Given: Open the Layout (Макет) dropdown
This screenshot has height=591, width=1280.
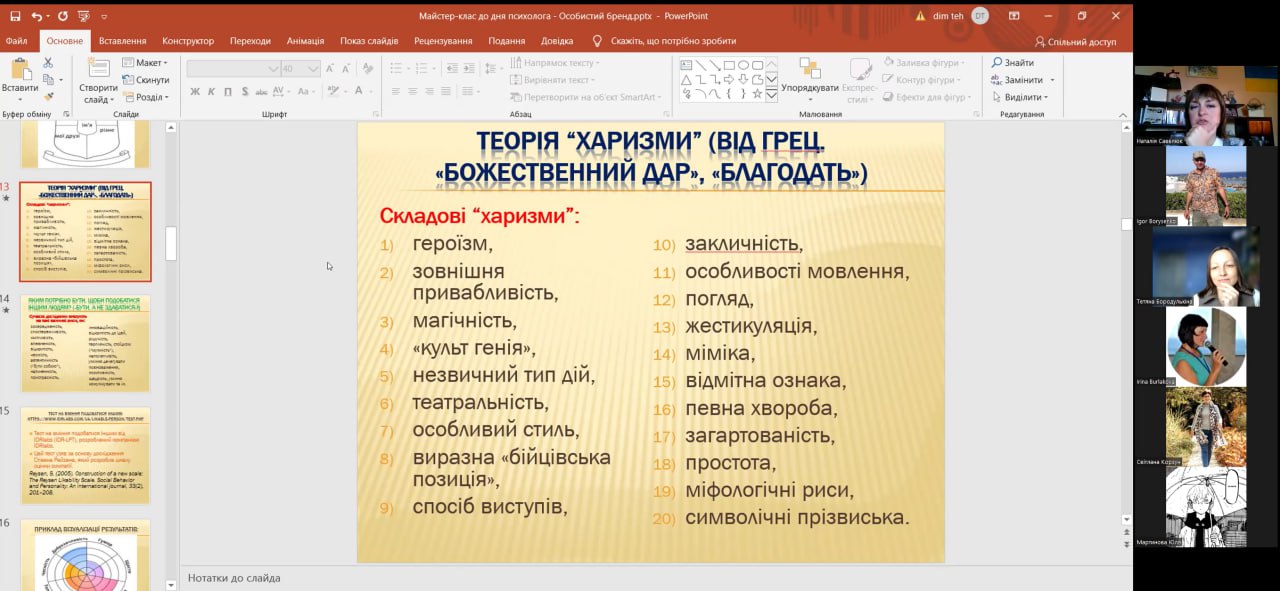Looking at the screenshot, I should click(x=145, y=63).
